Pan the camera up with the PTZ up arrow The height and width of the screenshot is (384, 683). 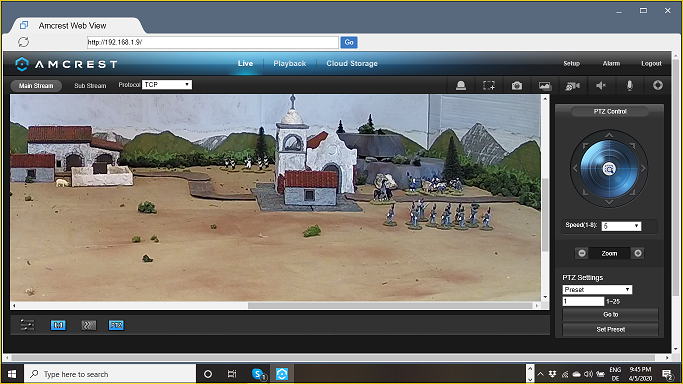click(609, 135)
